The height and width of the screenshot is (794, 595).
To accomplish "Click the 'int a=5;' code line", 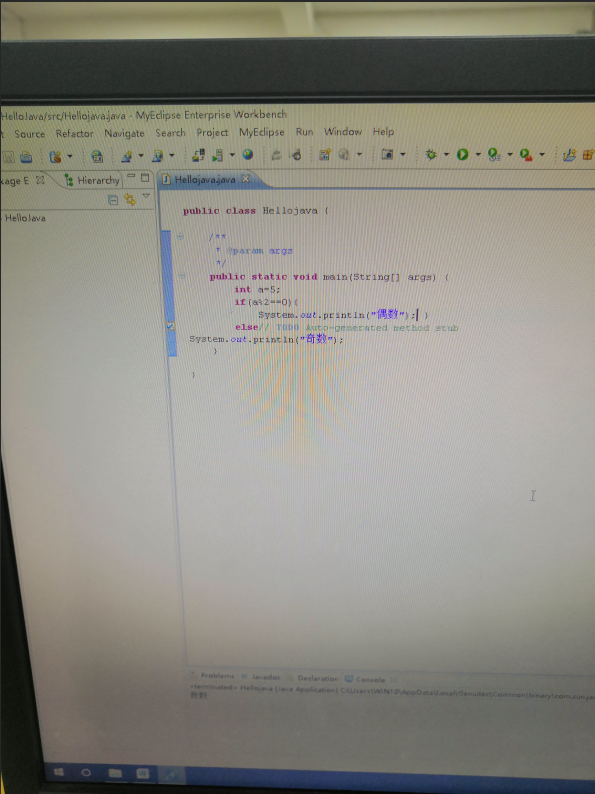I will tap(257, 290).
